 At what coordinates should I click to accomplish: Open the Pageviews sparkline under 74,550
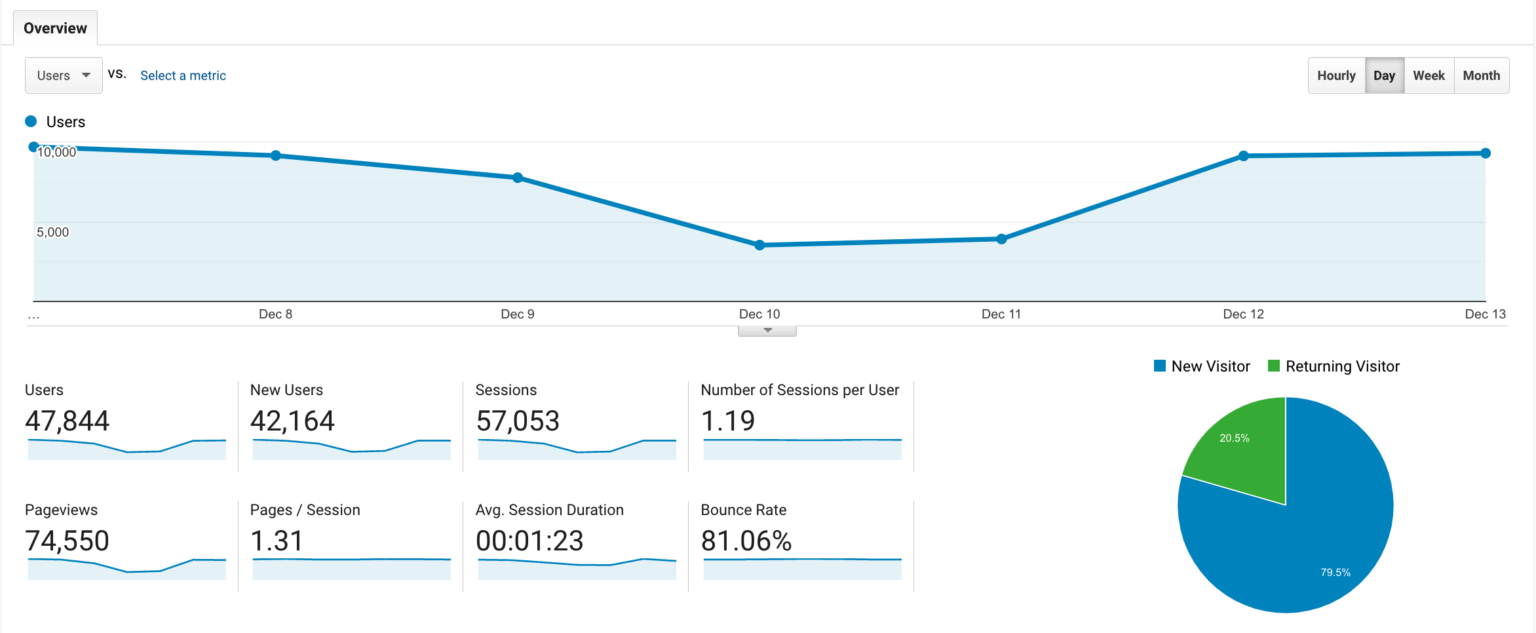point(126,567)
